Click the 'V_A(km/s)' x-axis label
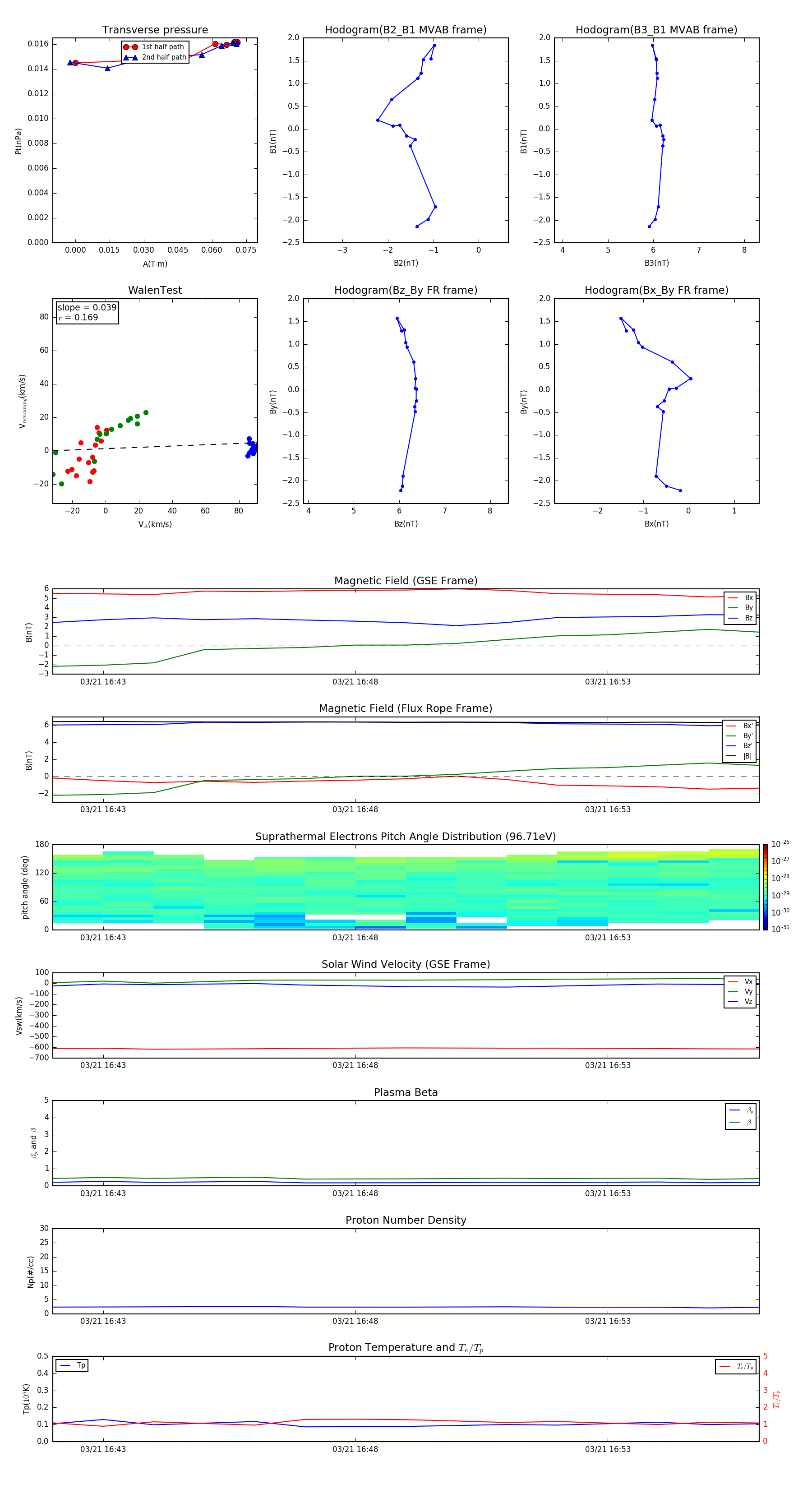The width and height of the screenshot is (812, 1489). click(155, 524)
